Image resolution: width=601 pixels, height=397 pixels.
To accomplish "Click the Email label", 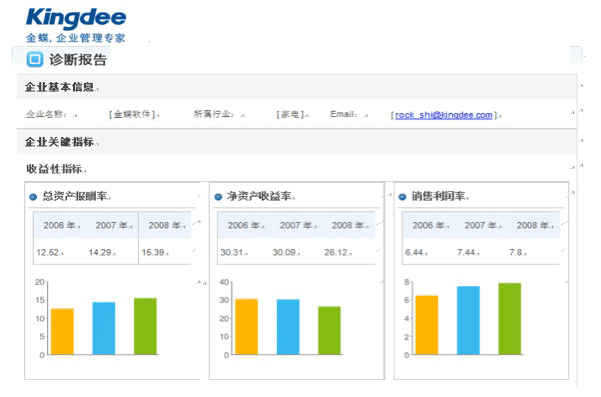I will pyautogui.click(x=344, y=114).
